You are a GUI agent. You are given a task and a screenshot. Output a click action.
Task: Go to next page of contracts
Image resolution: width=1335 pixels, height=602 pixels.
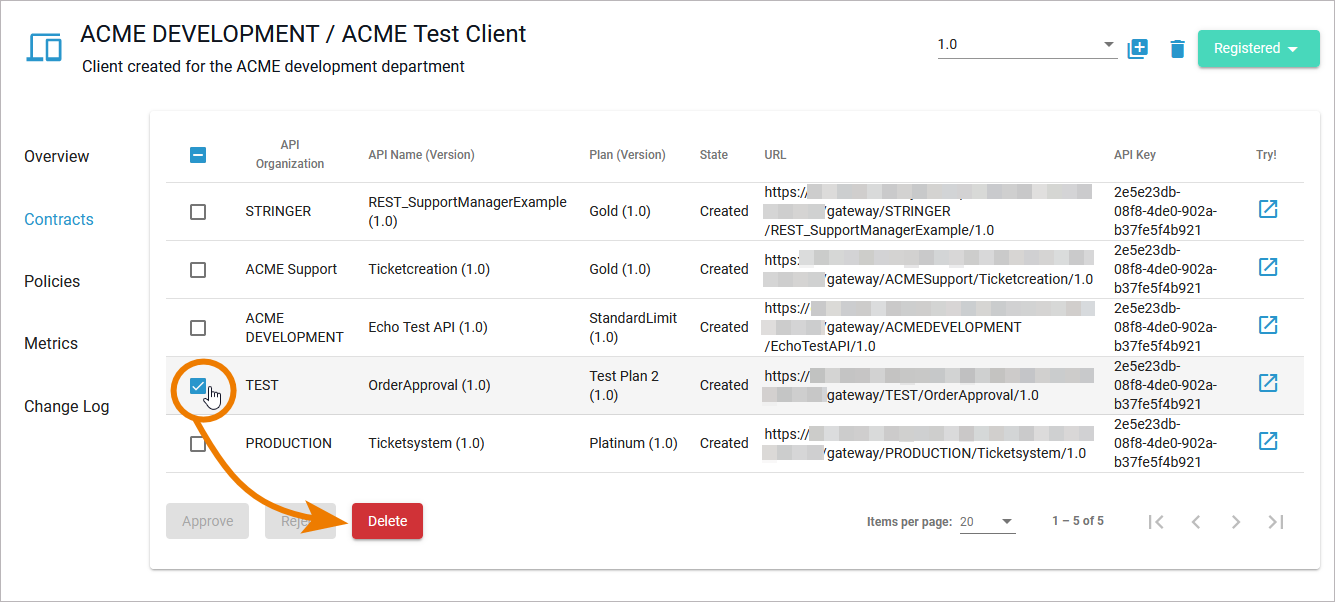(1236, 522)
